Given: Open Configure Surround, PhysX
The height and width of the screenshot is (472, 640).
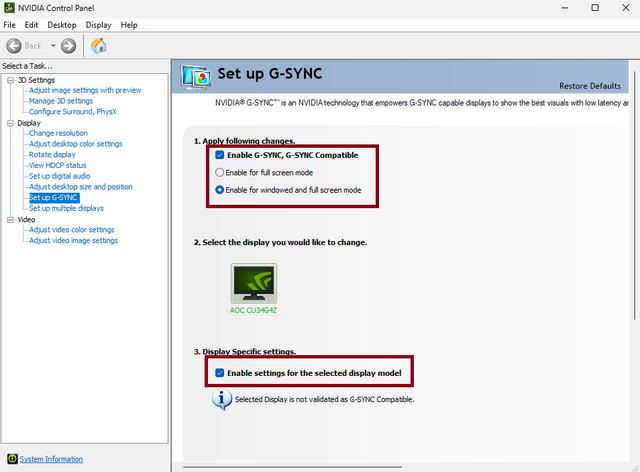Looking at the screenshot, I should pyautogui.click(x=73, y=111).
